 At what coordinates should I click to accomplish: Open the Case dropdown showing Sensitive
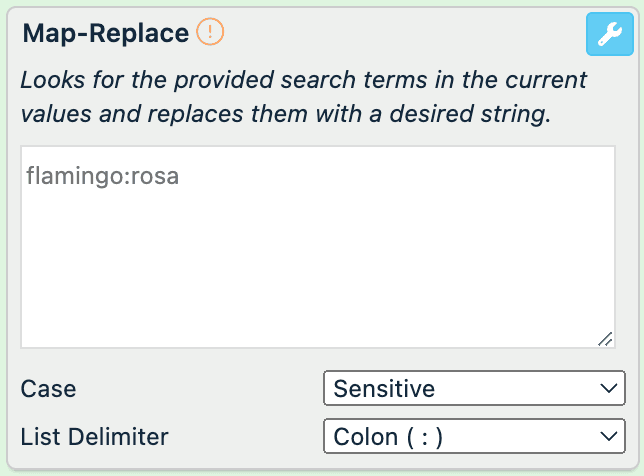point(474,388)
